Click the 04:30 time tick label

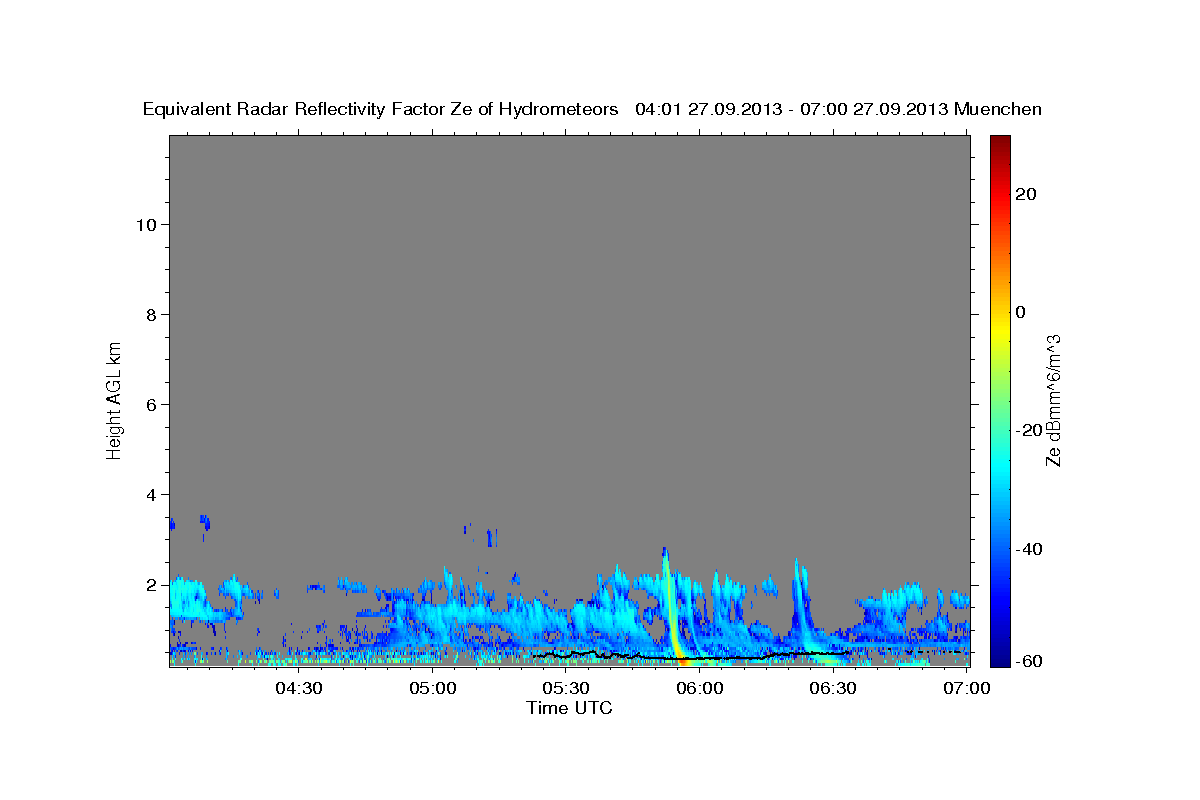coord(299,688)
